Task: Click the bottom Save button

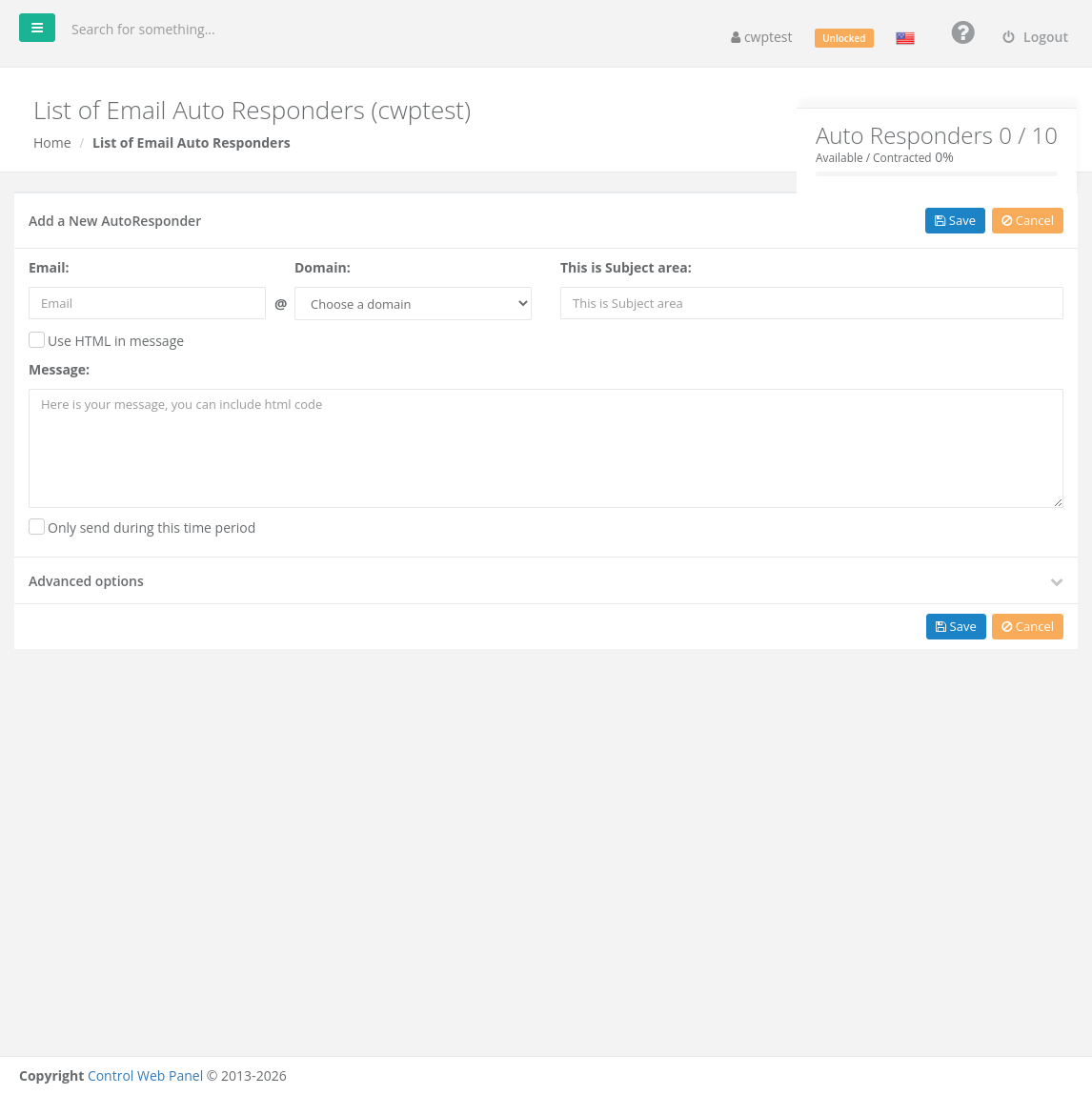Action: pos(955,626)
